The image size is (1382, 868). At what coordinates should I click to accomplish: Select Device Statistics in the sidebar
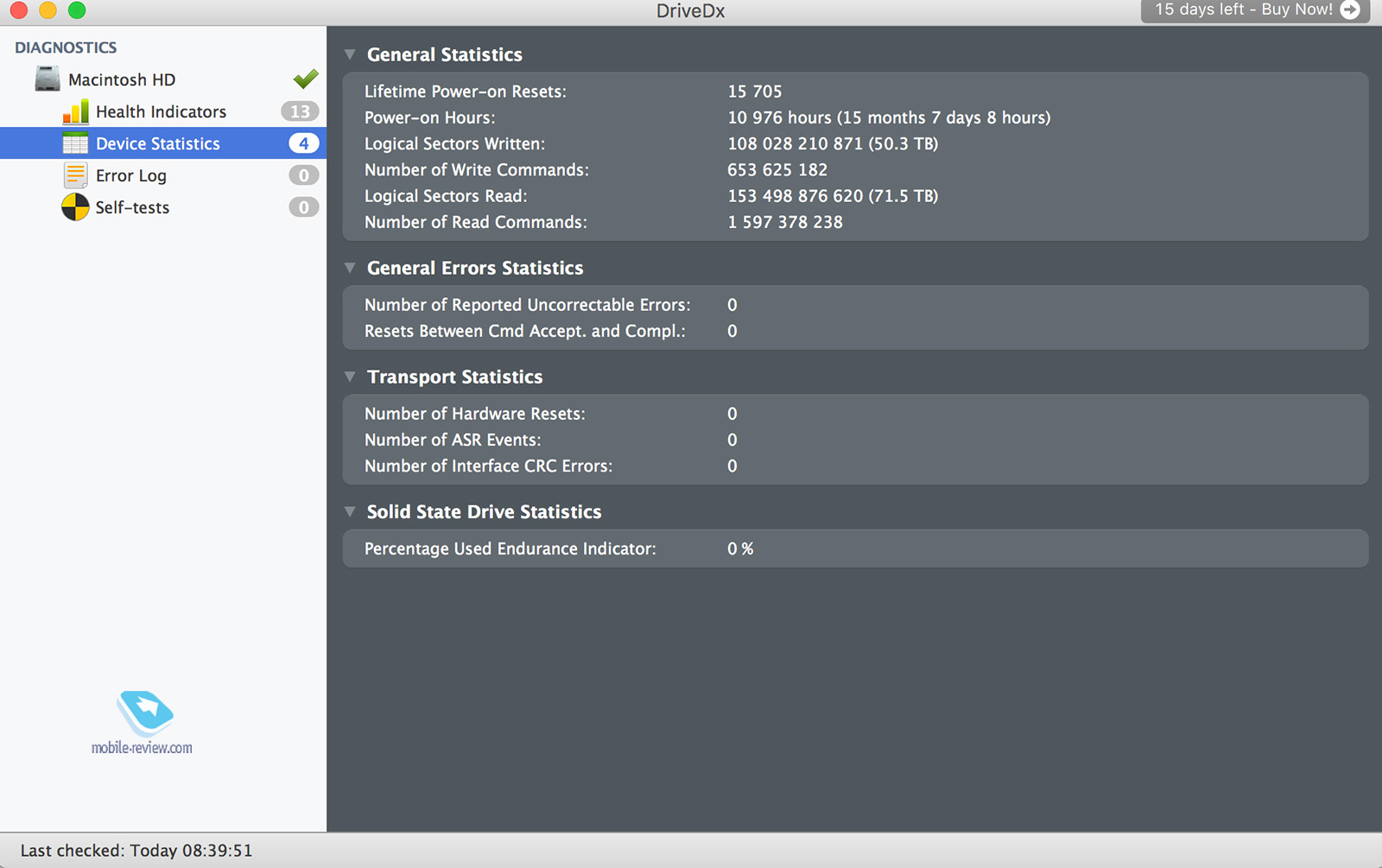pos(163,143)
